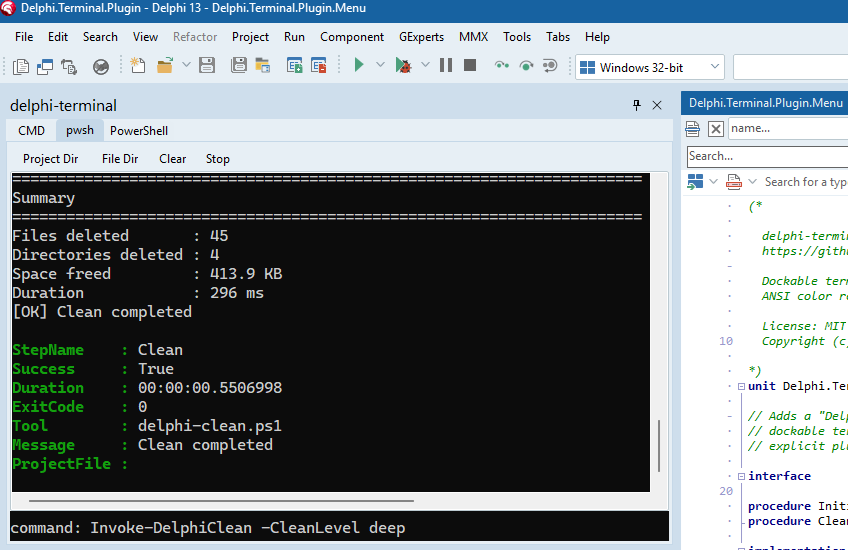Click the printer icon beside name field
The width and height of the screenshot is (848, 550).
click(x=692, y=129)
